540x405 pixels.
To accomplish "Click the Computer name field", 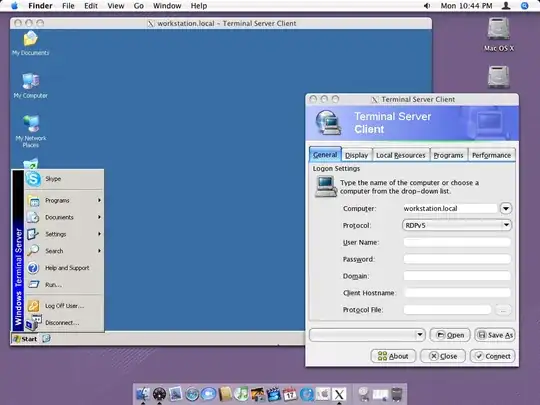I will pos(450,208).
